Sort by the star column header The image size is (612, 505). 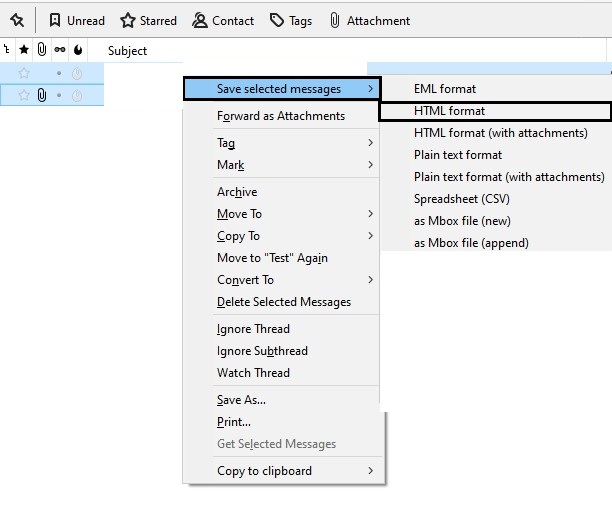pos(24,50)
